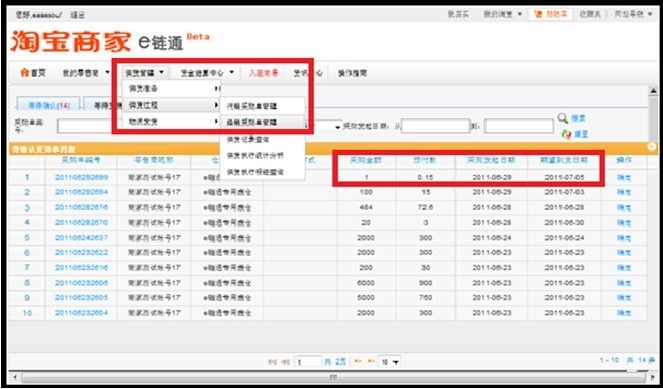Switch to the 等待确认(14) tab
663x389 pixels.
(48, 105)
